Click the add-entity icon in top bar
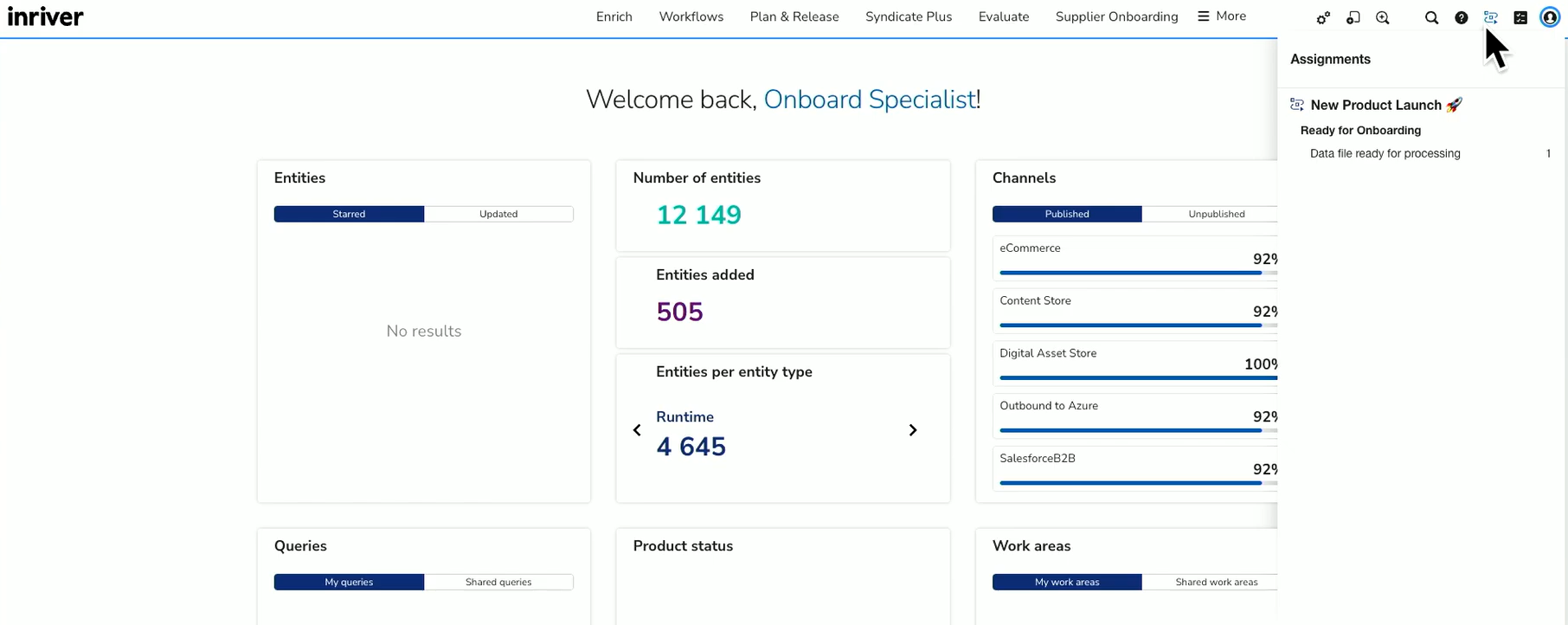The image size is (1568, 625). point(1353,17)
